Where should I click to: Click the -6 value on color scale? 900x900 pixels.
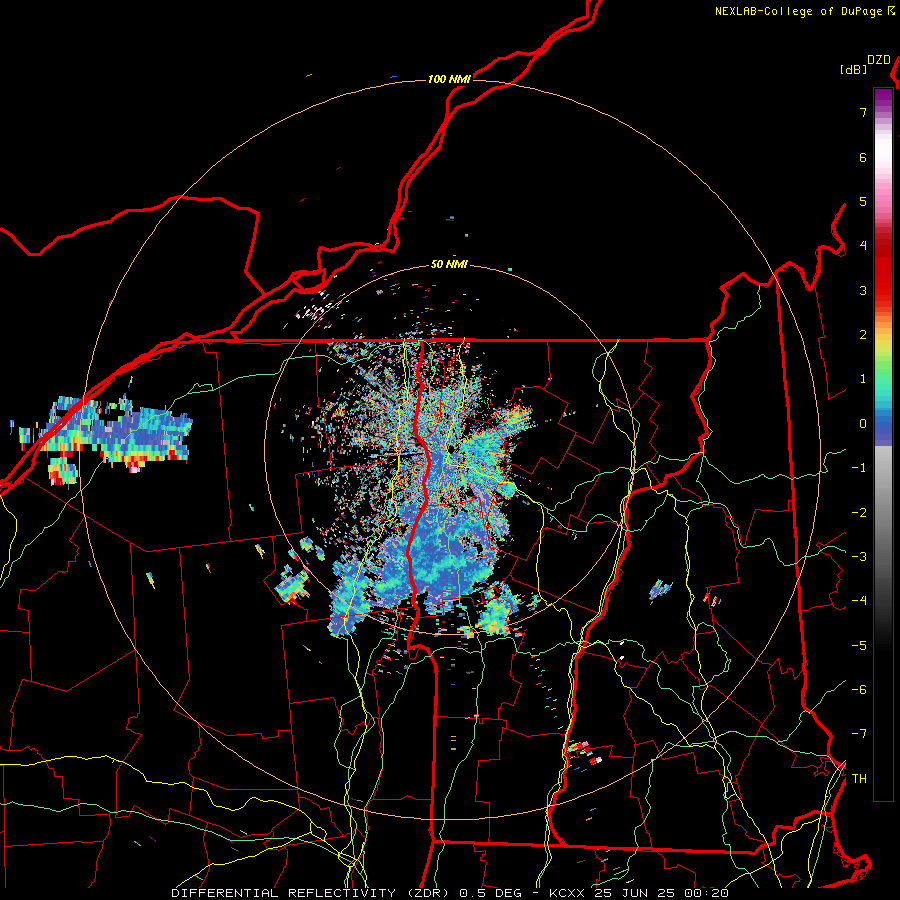tap(859, 690)
